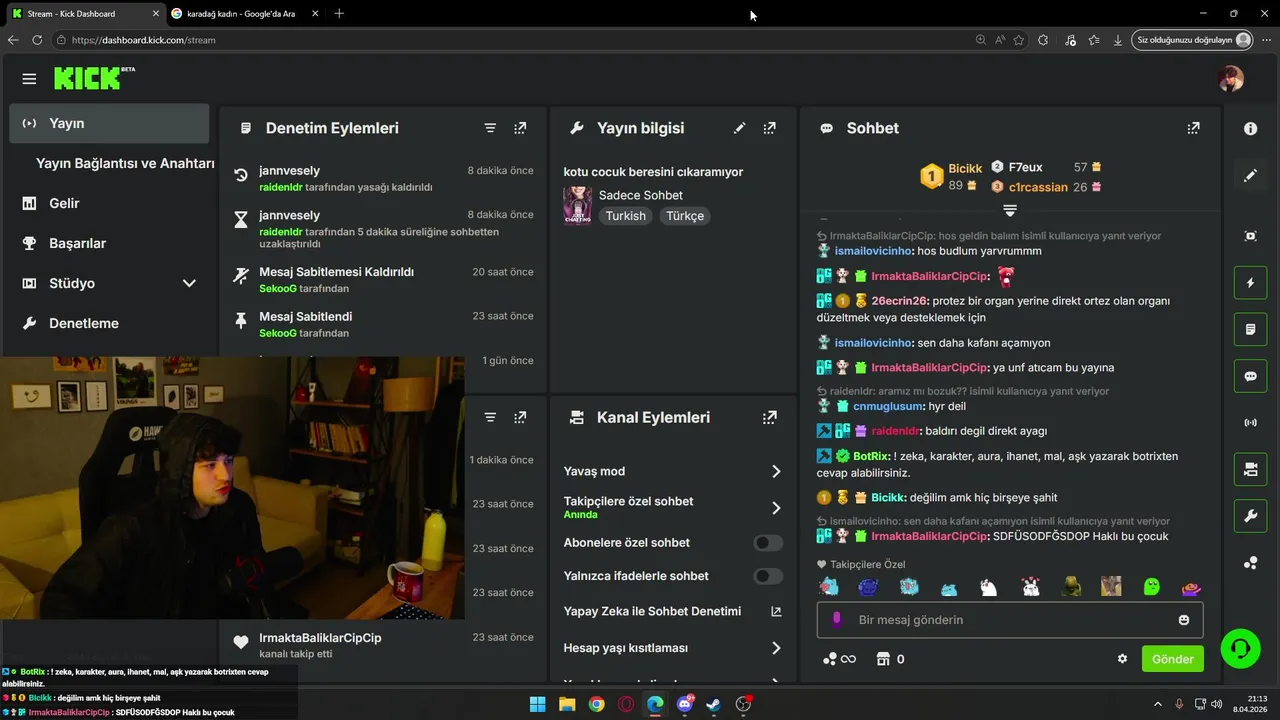Click the volume icon in the system tray

tap(1216, 704)
